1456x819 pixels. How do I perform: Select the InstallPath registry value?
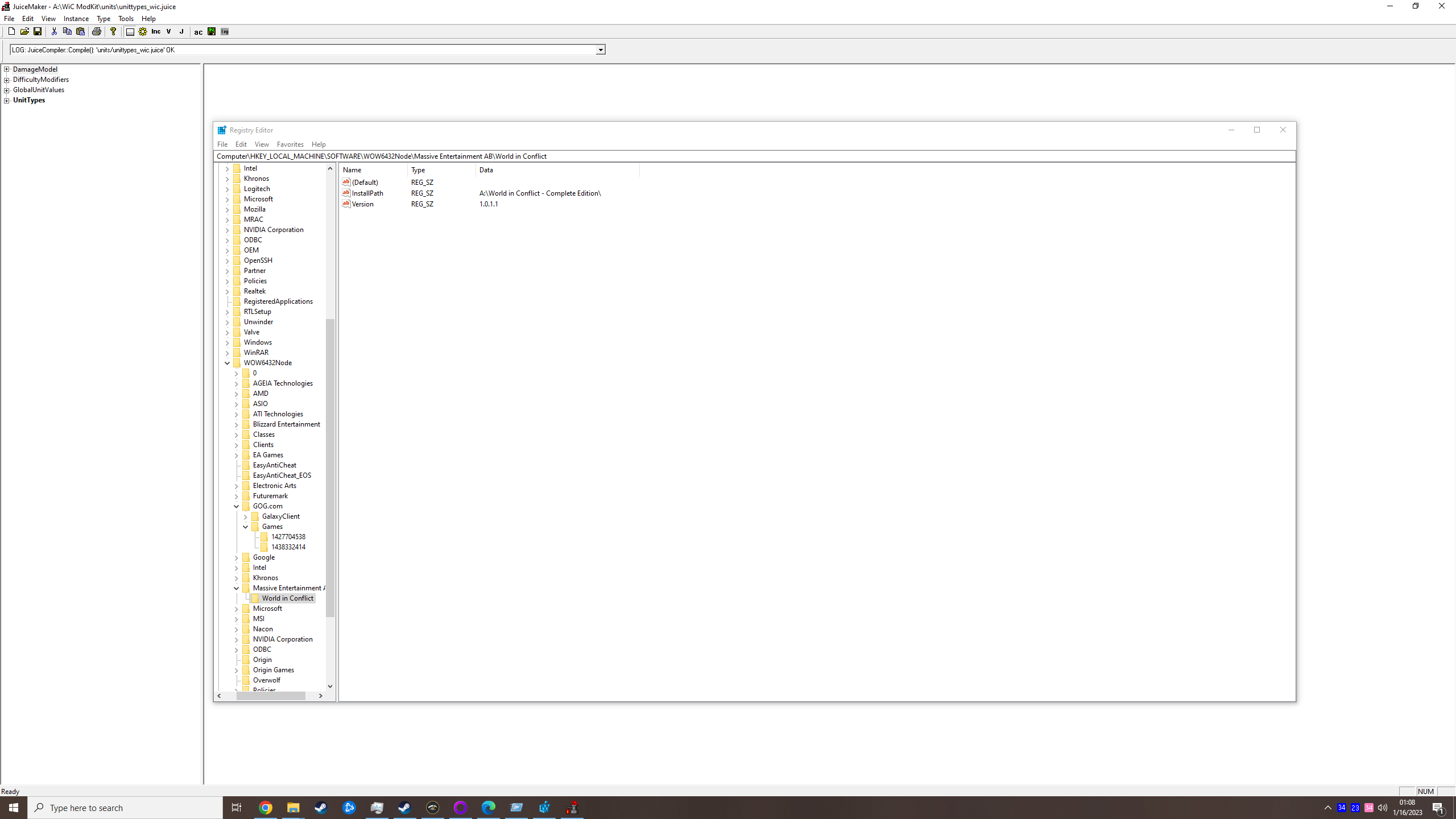[367, 193]
